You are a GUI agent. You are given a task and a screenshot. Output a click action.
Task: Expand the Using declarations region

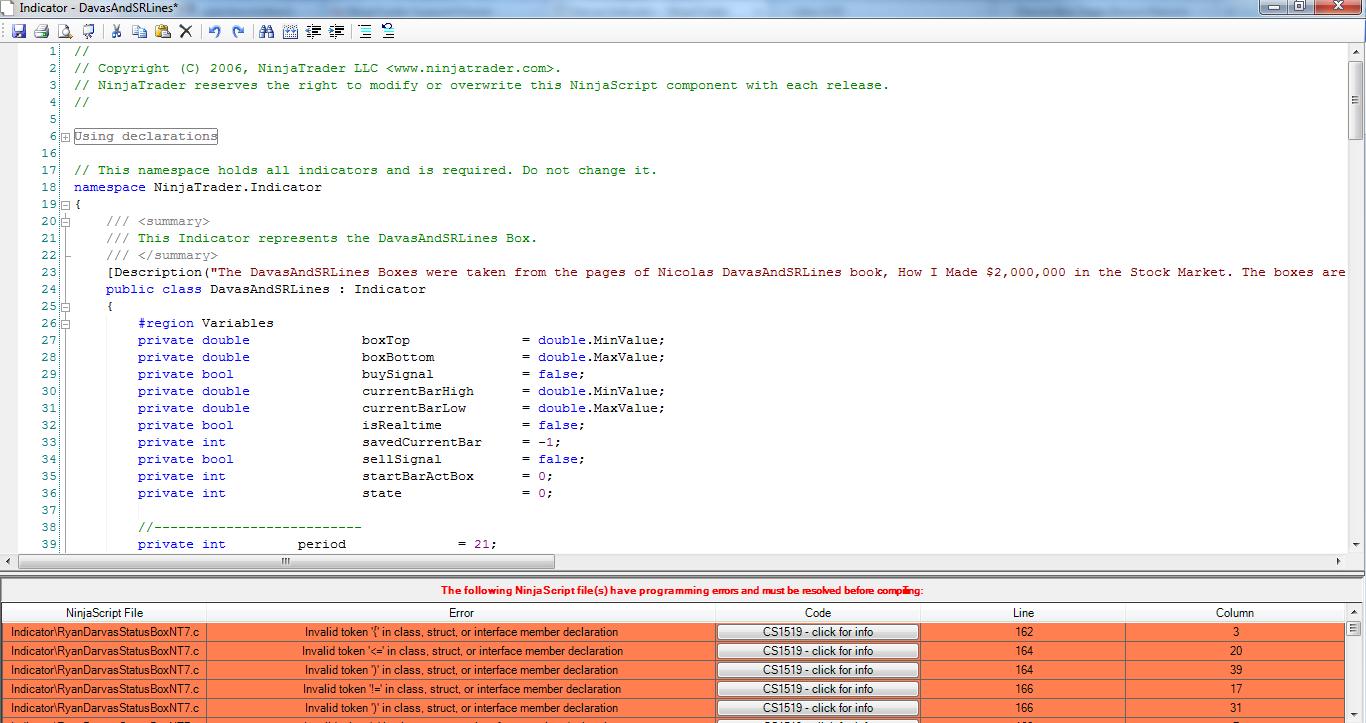pyautogui.click(x=65, y=137)
